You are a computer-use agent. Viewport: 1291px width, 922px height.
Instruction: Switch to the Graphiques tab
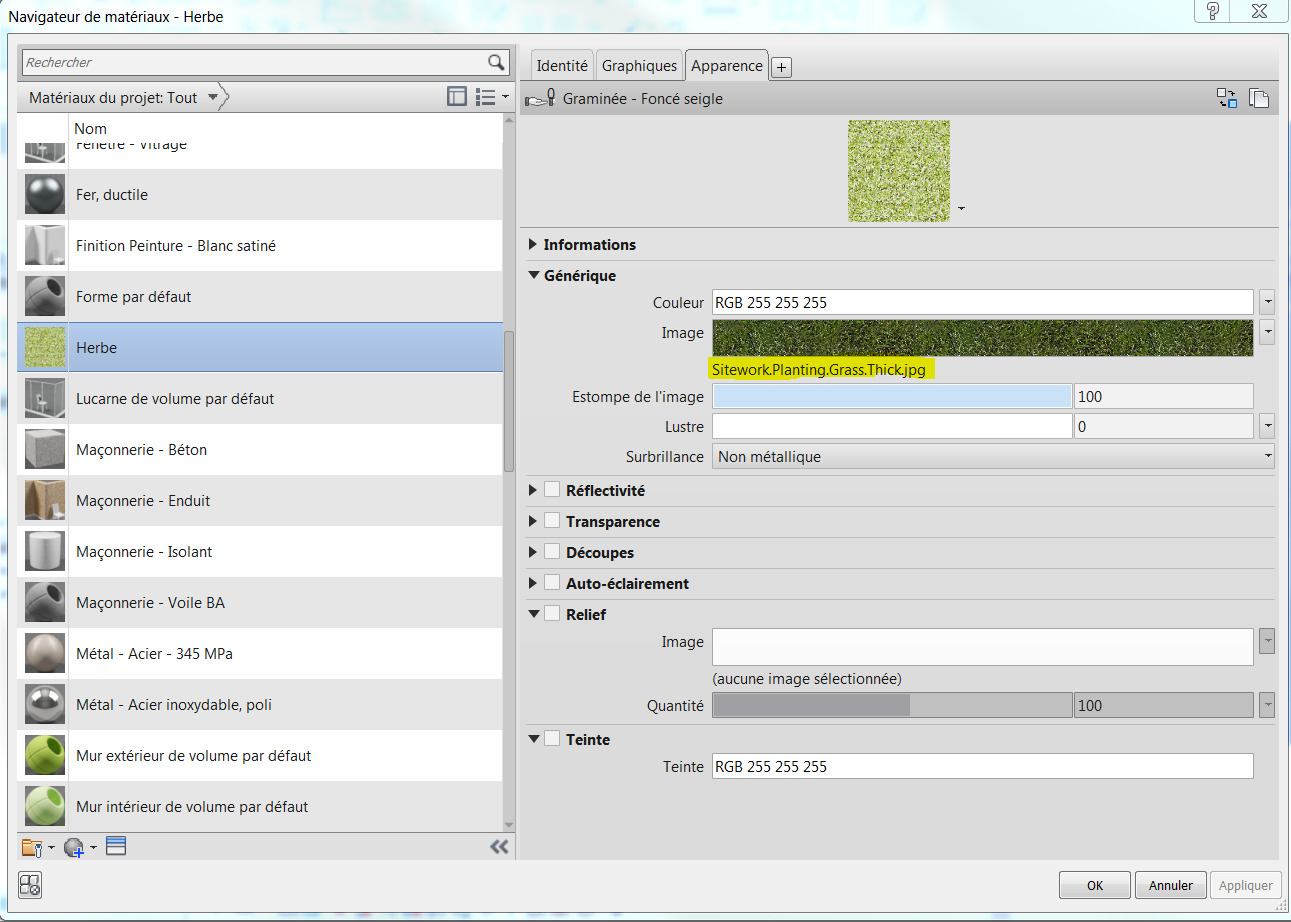639,66
